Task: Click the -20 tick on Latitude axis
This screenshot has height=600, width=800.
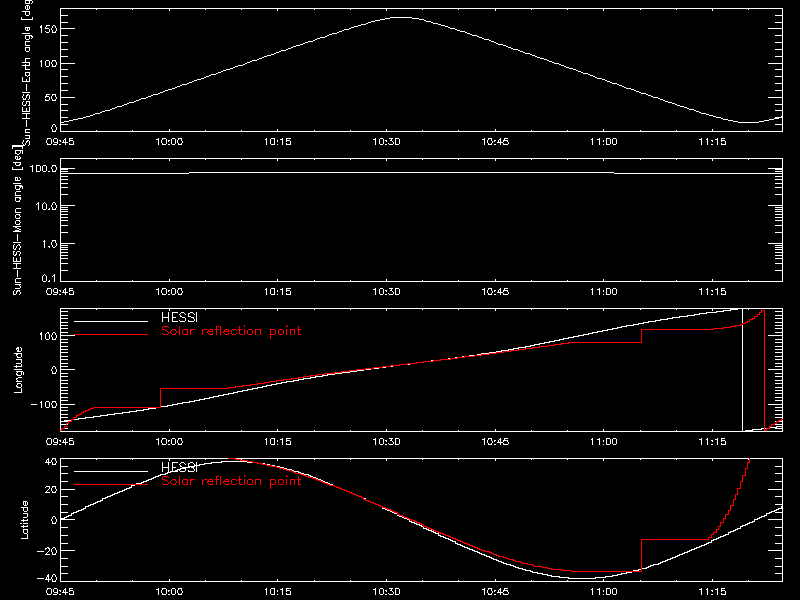Action: [x=48, y=551]
